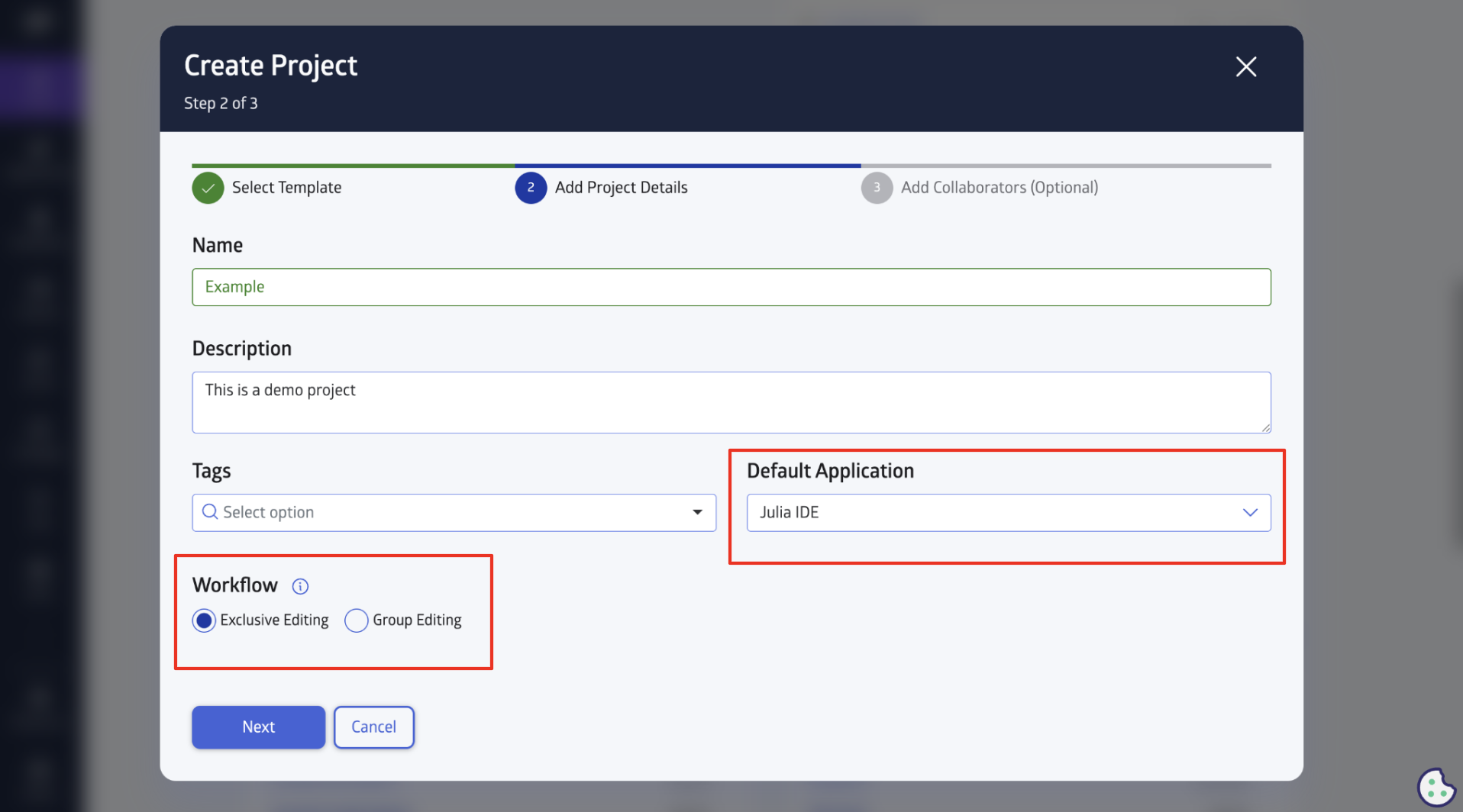Image resolution: width=1463 pixels, height=812 pixels.
Task: Click the "Create Project" title
Action: pos(270,66)
